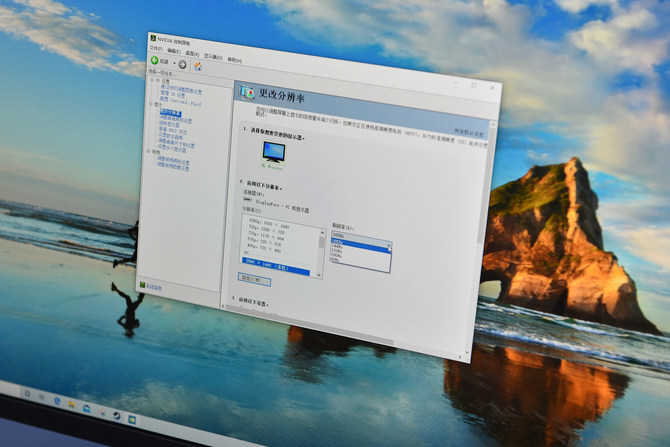670x447 pixels.
Task: Click resolution list scrollbar up arrow
Action: pyautogui.click(x=323, y=233)
